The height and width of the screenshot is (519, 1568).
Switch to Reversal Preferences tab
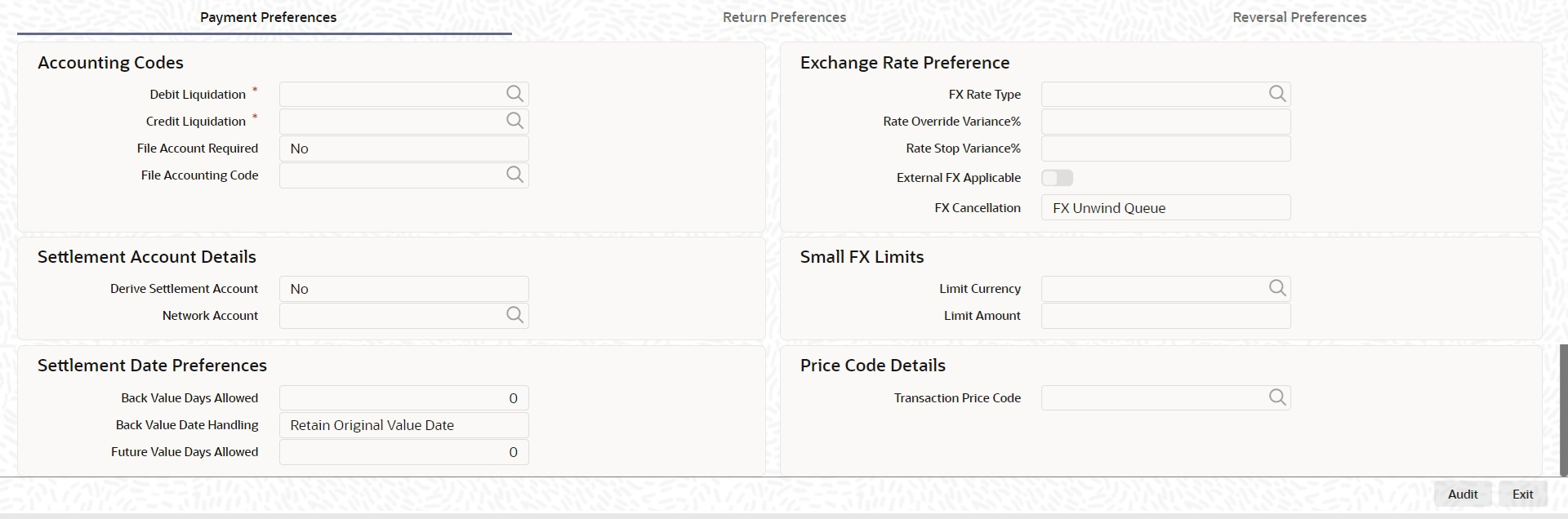1299,17
